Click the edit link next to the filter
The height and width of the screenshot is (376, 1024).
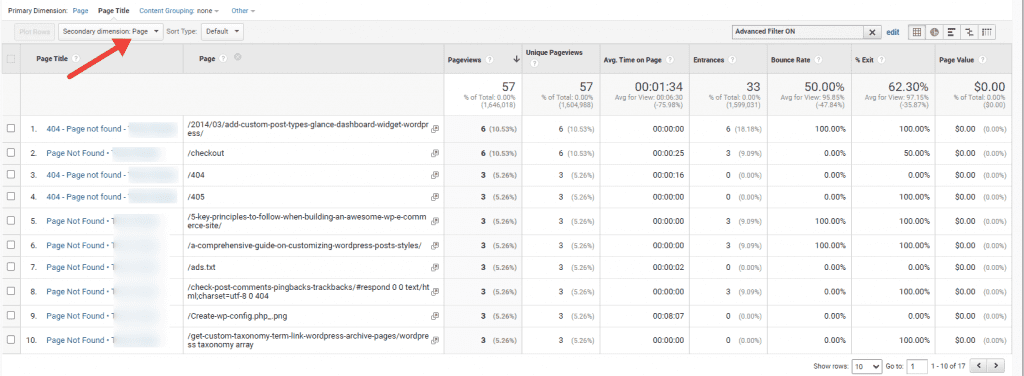[x=893, y=32]
